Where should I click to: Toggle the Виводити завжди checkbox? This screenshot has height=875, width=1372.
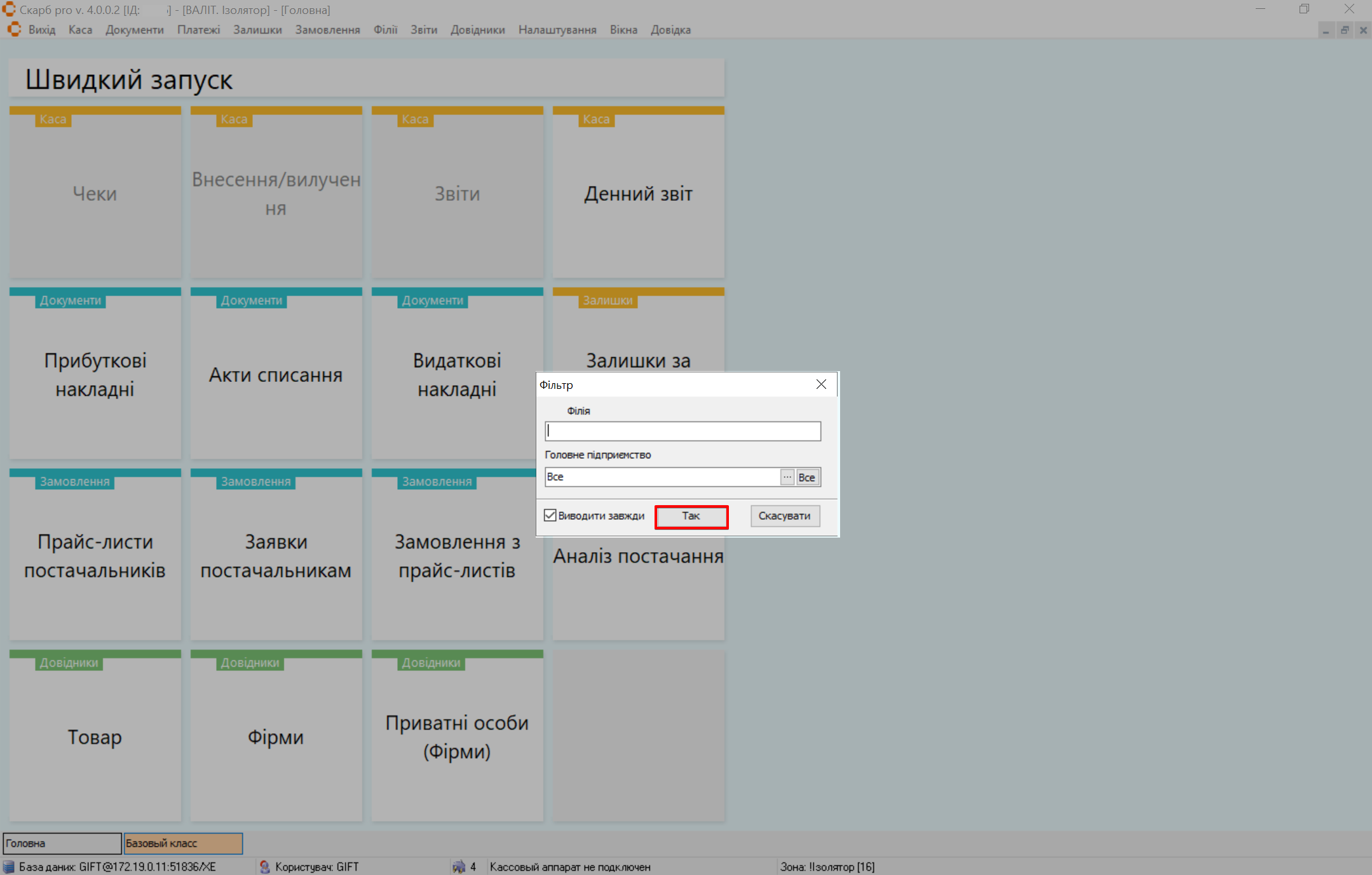point(550,515)
